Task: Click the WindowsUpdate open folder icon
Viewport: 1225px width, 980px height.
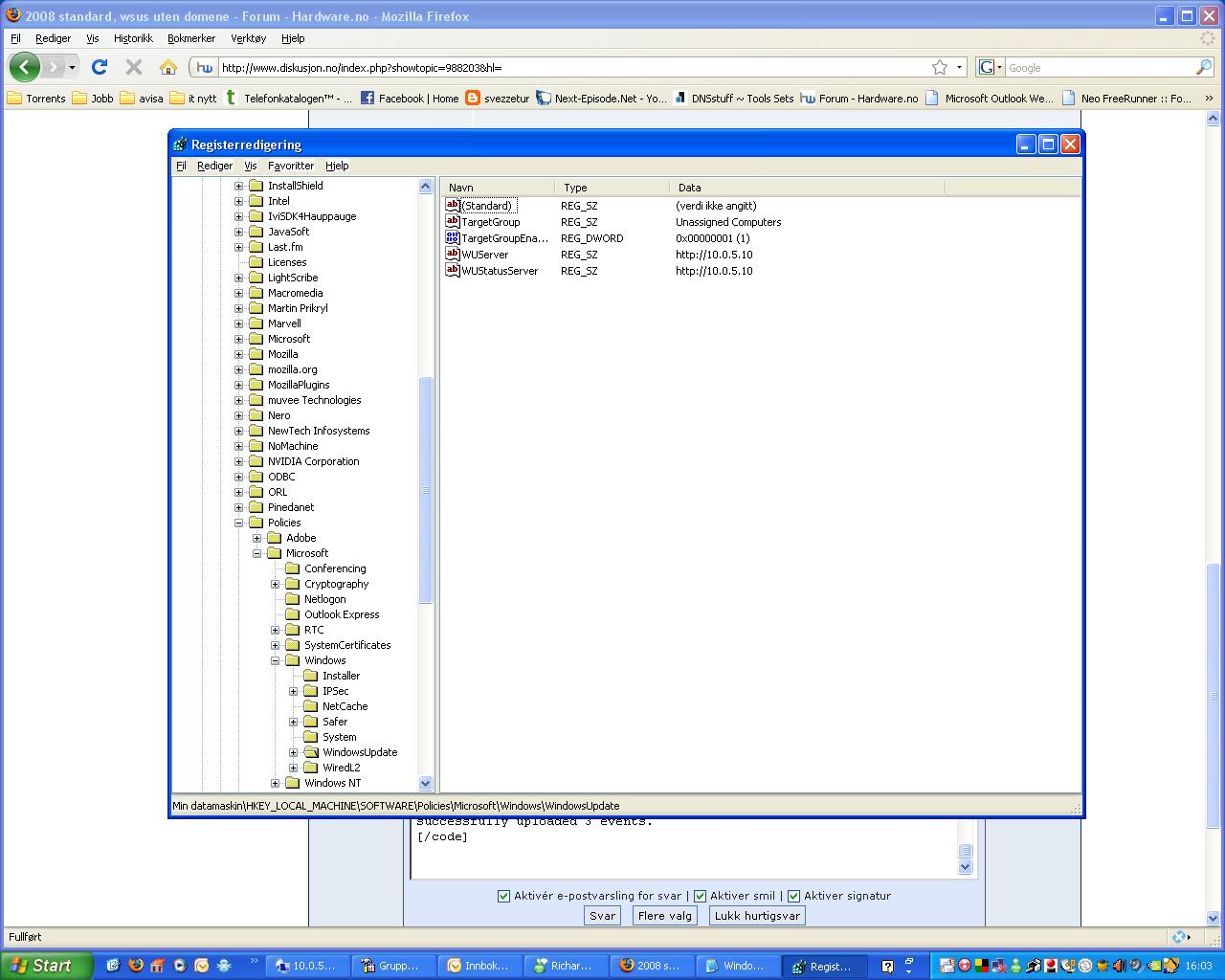Action: [310, 752]
